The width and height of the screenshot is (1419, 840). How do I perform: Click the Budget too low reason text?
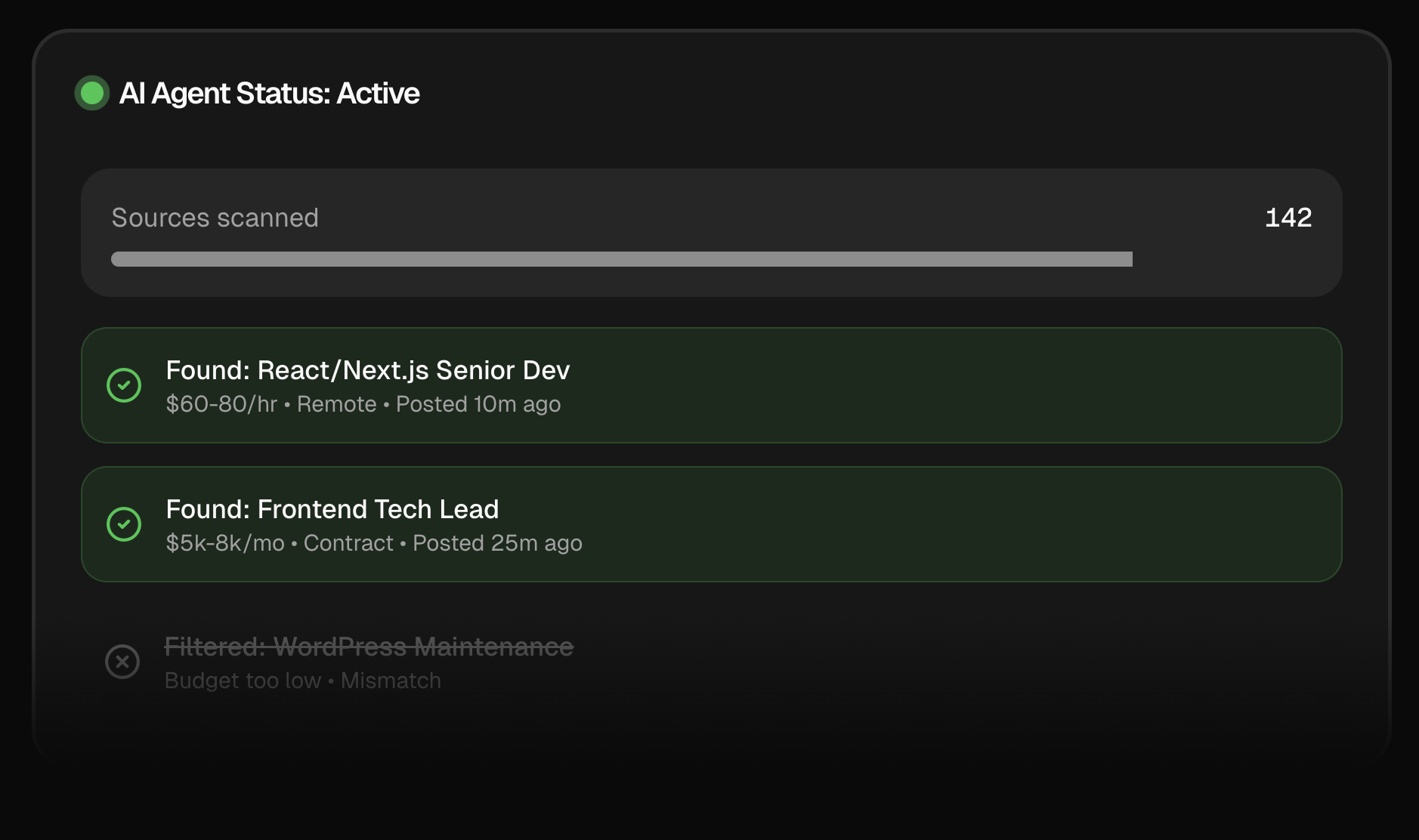coord(243,681)
